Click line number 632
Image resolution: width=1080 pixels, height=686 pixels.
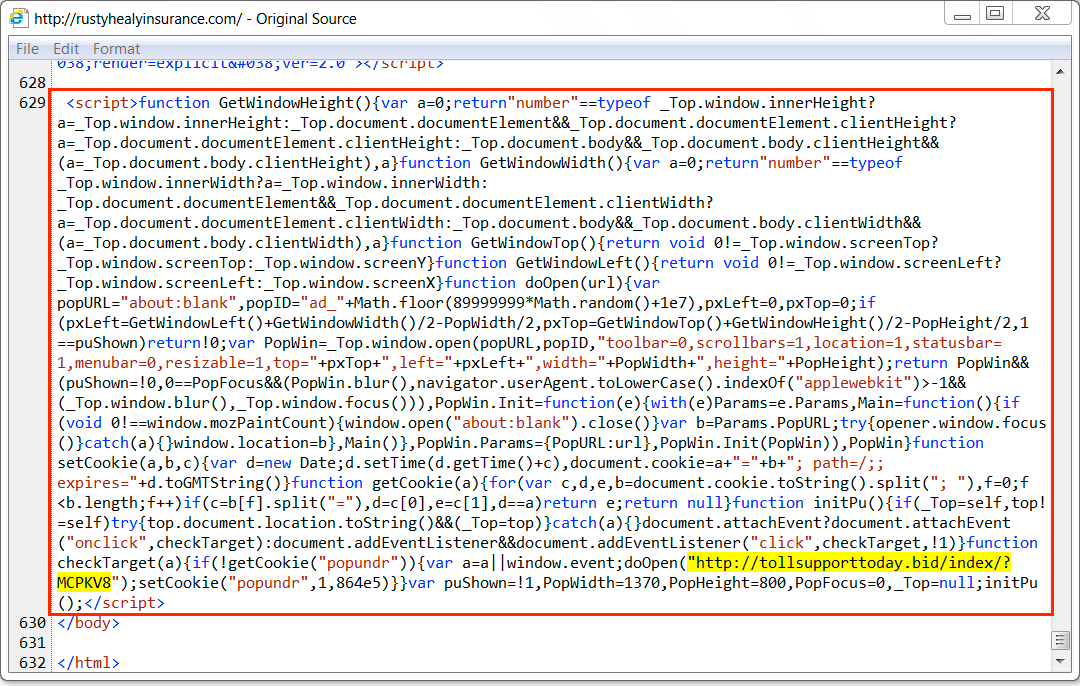tap(32, 663)
